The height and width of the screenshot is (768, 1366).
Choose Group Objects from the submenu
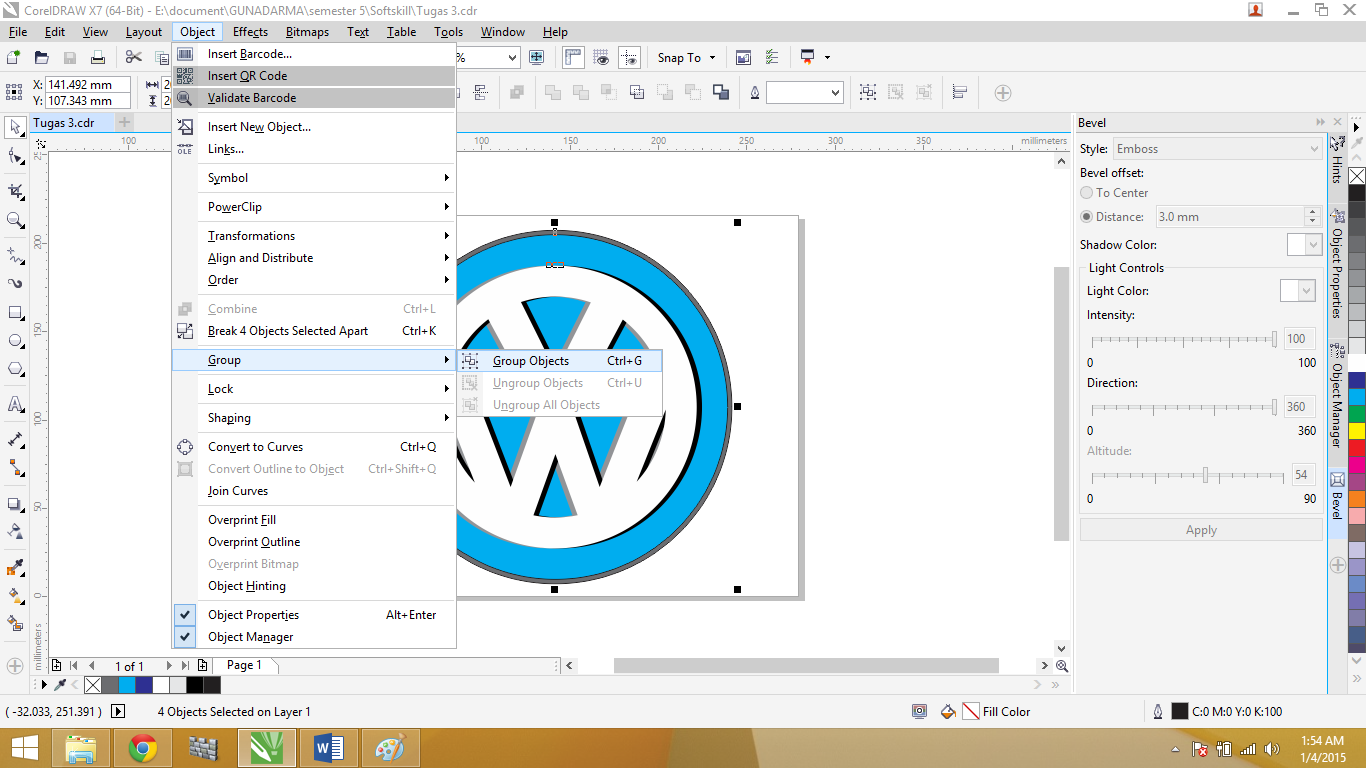[531, 361]
